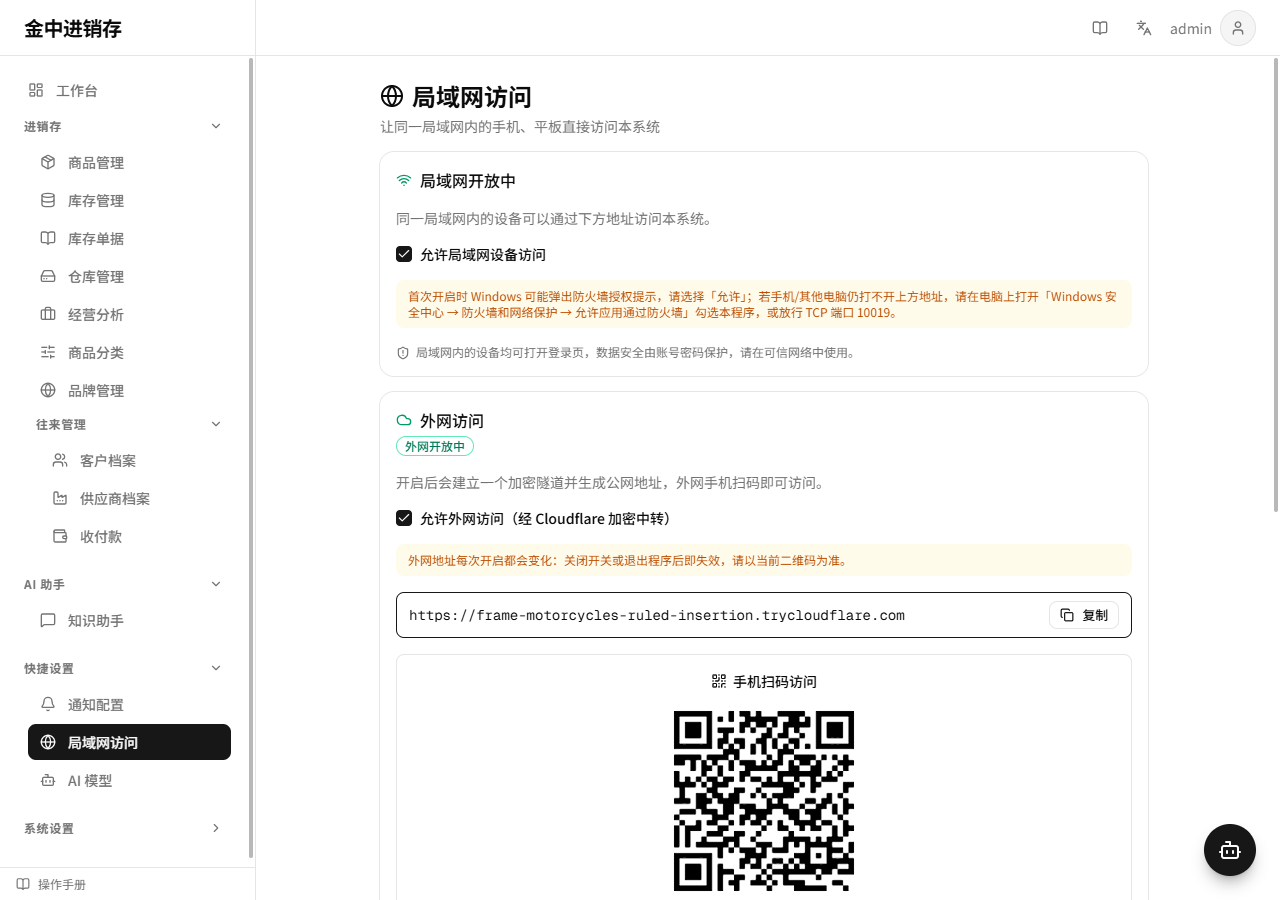Click the firewall warning mentioning TCP 端口 10019

(764, 304)
